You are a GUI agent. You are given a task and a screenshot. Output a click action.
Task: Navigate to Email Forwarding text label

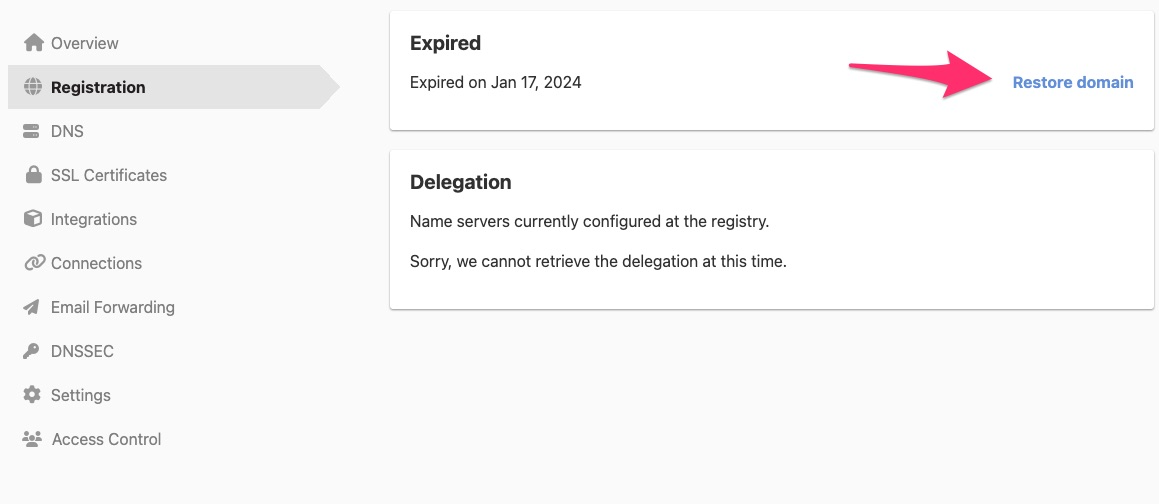click(113, 307)
